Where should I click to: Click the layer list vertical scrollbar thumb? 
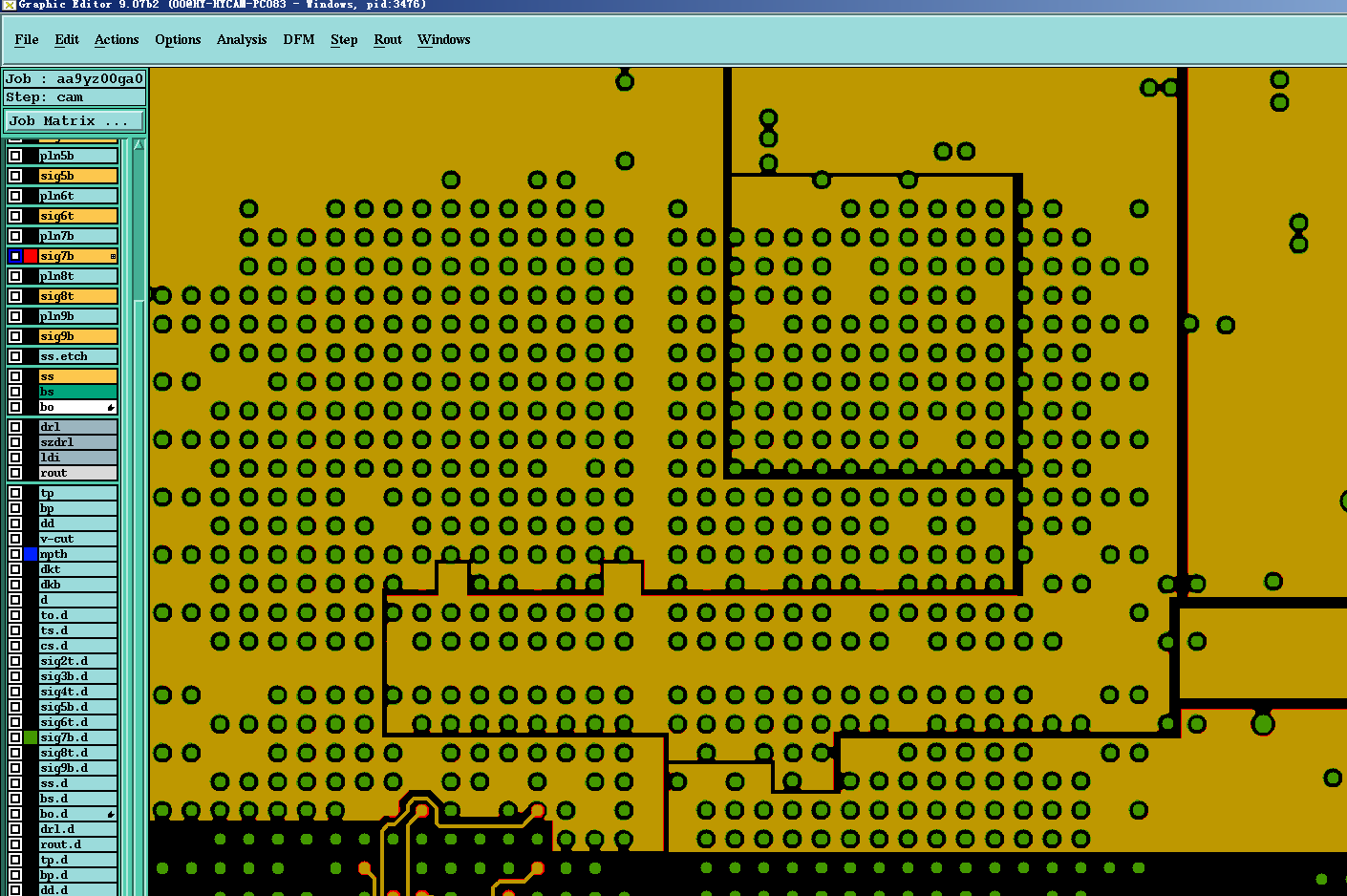(139, 597)
